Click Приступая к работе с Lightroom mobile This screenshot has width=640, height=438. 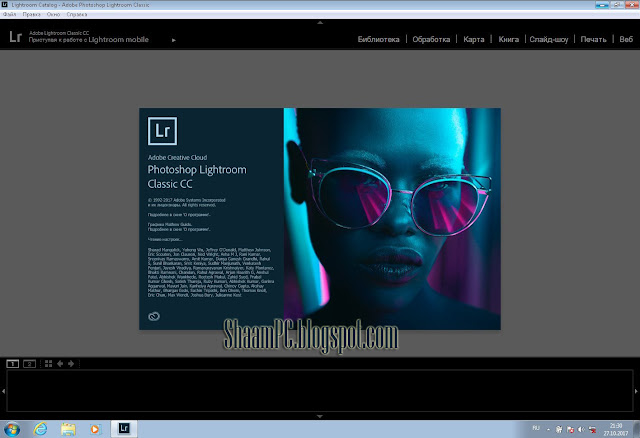click(89, 40)
